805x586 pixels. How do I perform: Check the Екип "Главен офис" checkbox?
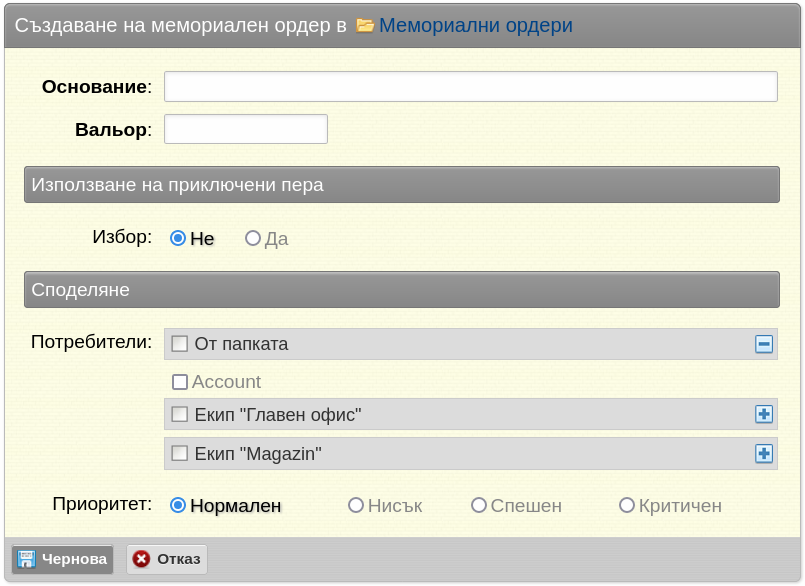tap(179, 414)
